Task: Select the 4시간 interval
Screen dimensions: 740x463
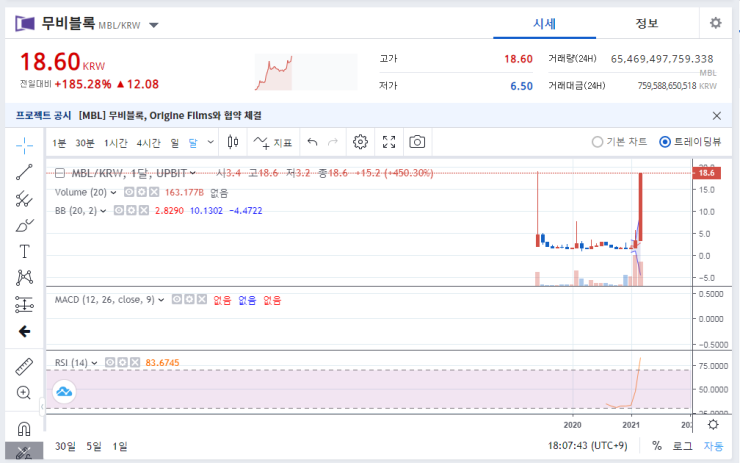Action: click(x=149, y=143)
